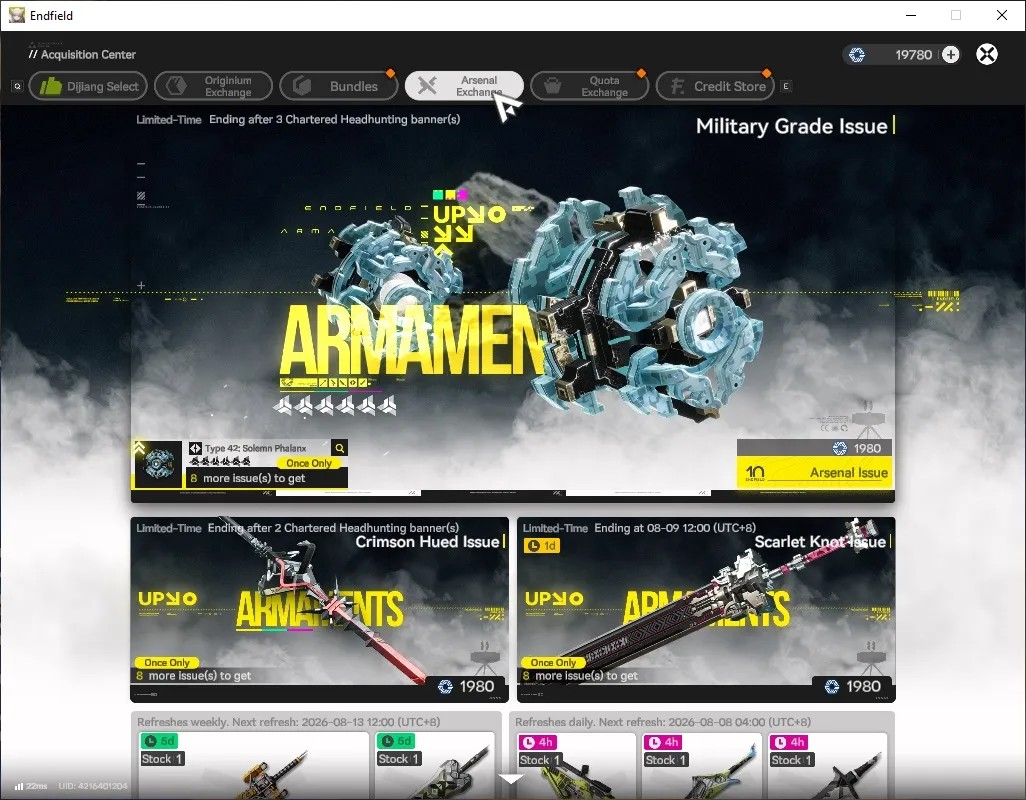1026x800 pixels.
Task: Click 'Once Only' tag on Crimson Hued Issue
Action: (x=167, y=663)
